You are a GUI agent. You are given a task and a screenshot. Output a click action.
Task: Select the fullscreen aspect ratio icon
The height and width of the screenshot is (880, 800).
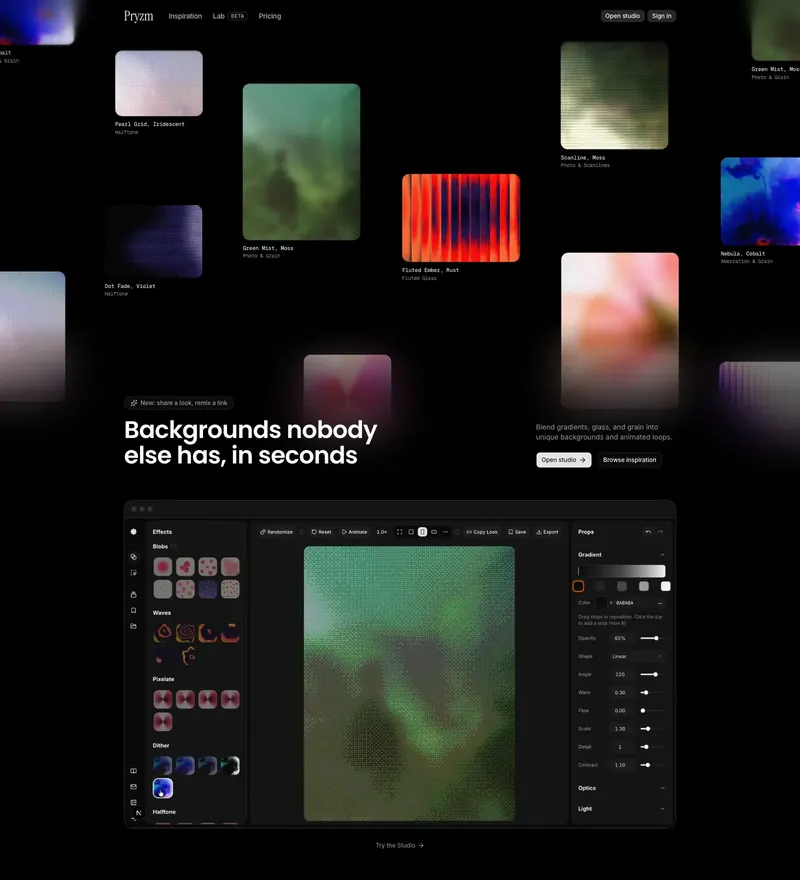(399, 532)
